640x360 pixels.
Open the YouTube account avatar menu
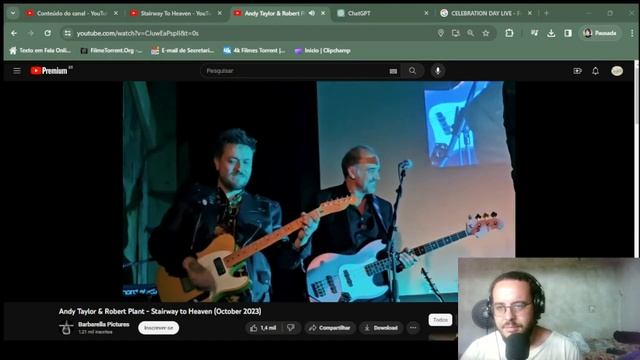(x=617, y=71)
